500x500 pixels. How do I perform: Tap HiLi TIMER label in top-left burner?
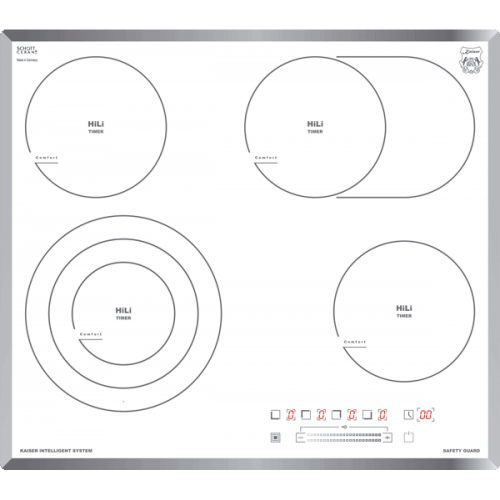point(96,127)
